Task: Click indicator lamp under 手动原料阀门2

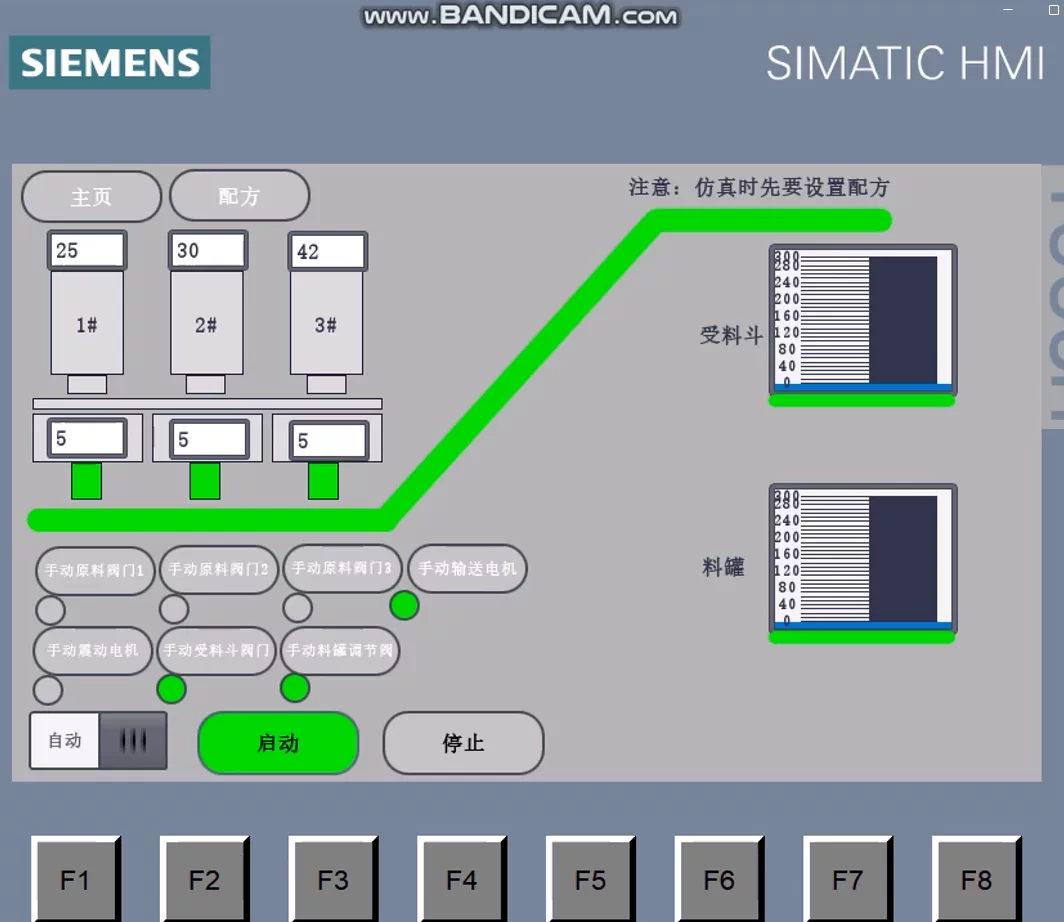Action: pyautogui.click(x=174, y=609)
